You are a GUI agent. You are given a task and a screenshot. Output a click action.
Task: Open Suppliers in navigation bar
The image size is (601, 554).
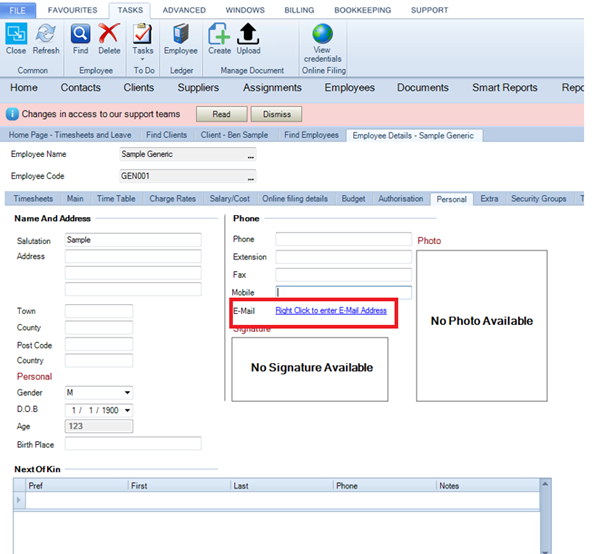(x=198, y=88)
